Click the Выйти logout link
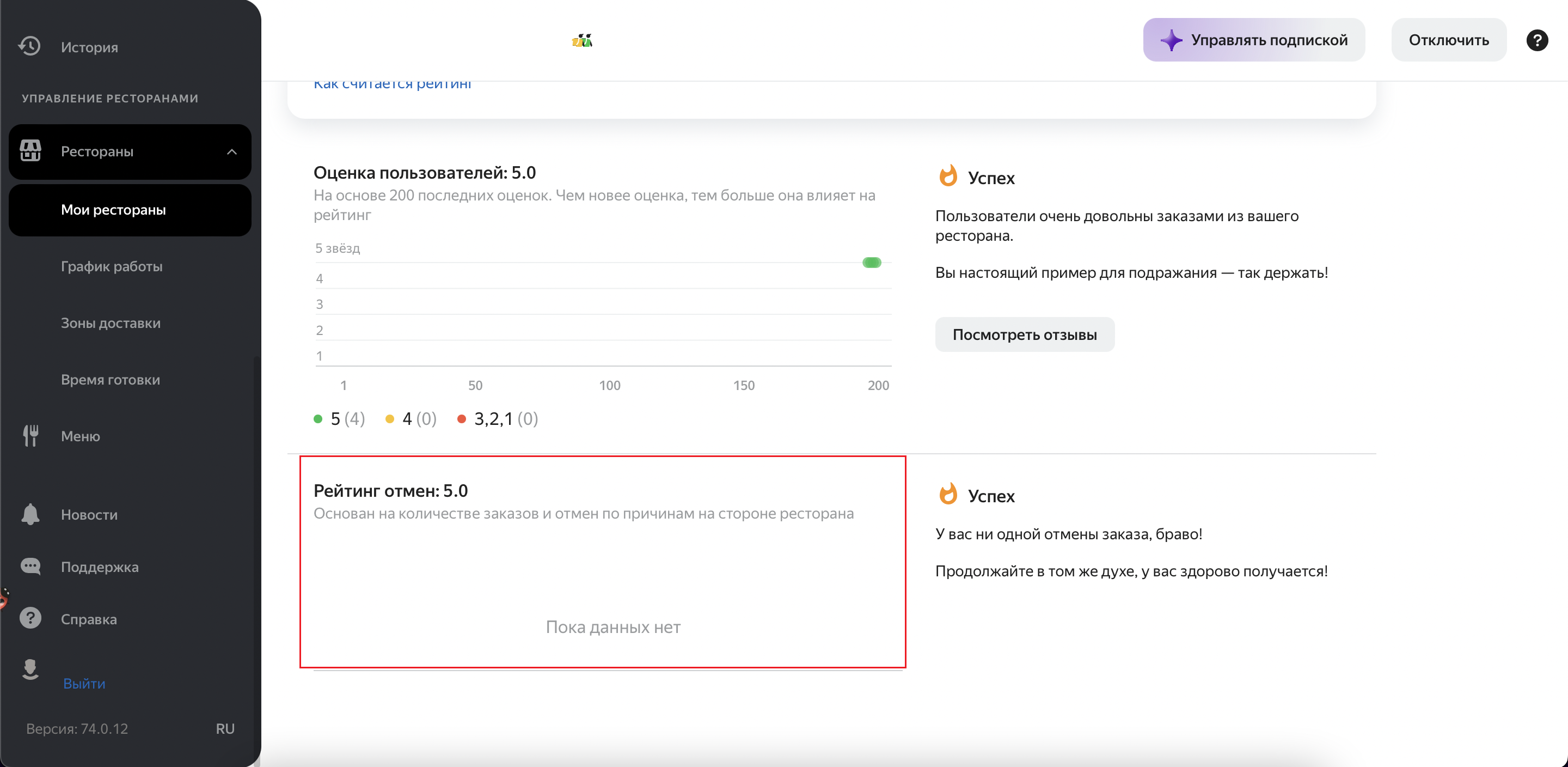1568x767 pixels. [84, 683]
